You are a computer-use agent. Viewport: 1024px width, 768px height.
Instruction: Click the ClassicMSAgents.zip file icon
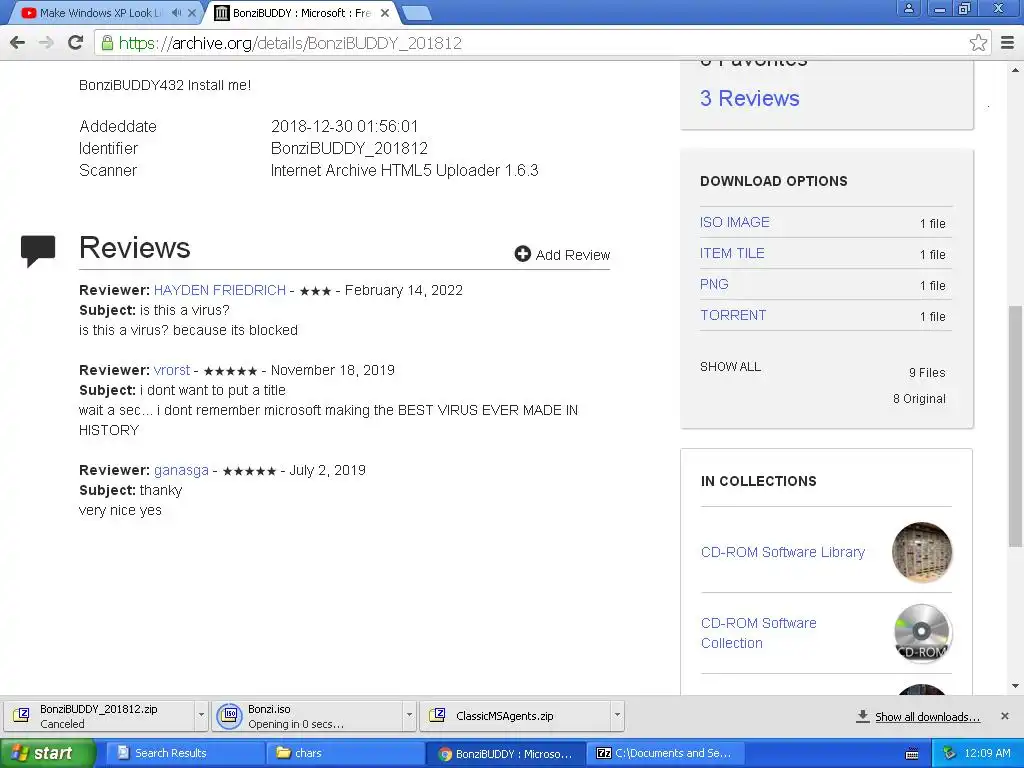tap(437, 716)
